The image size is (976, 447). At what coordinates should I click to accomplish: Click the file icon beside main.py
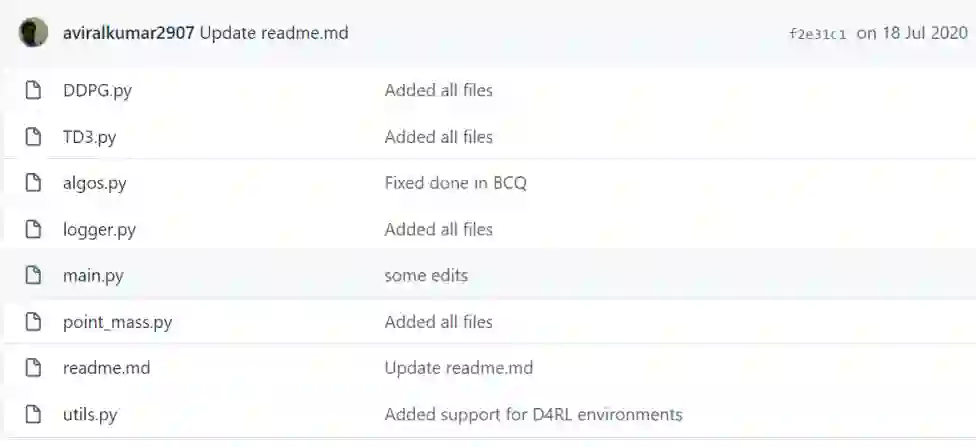click(x=33, y=275)
